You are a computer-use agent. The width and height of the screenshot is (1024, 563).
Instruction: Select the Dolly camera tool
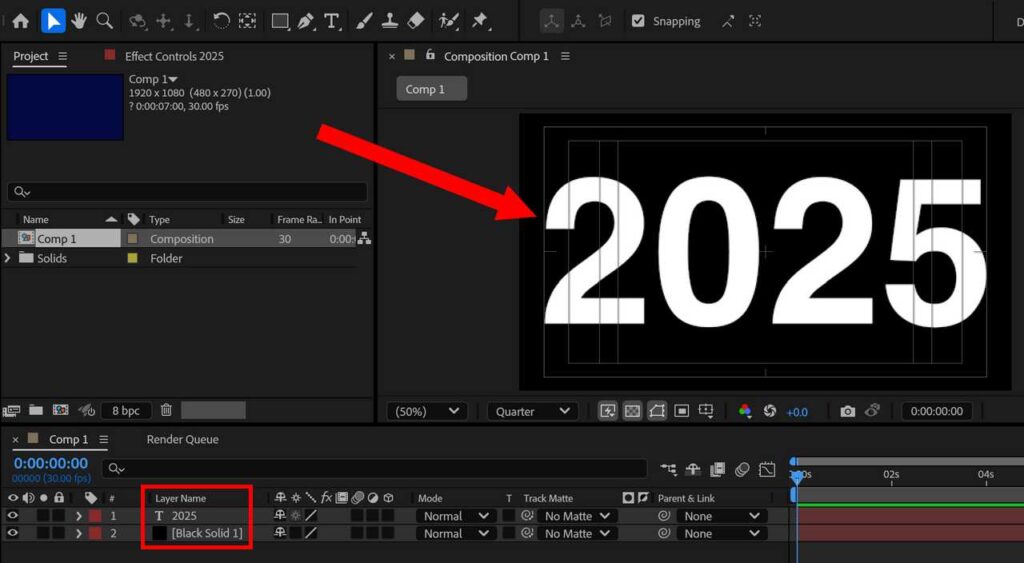189,22
